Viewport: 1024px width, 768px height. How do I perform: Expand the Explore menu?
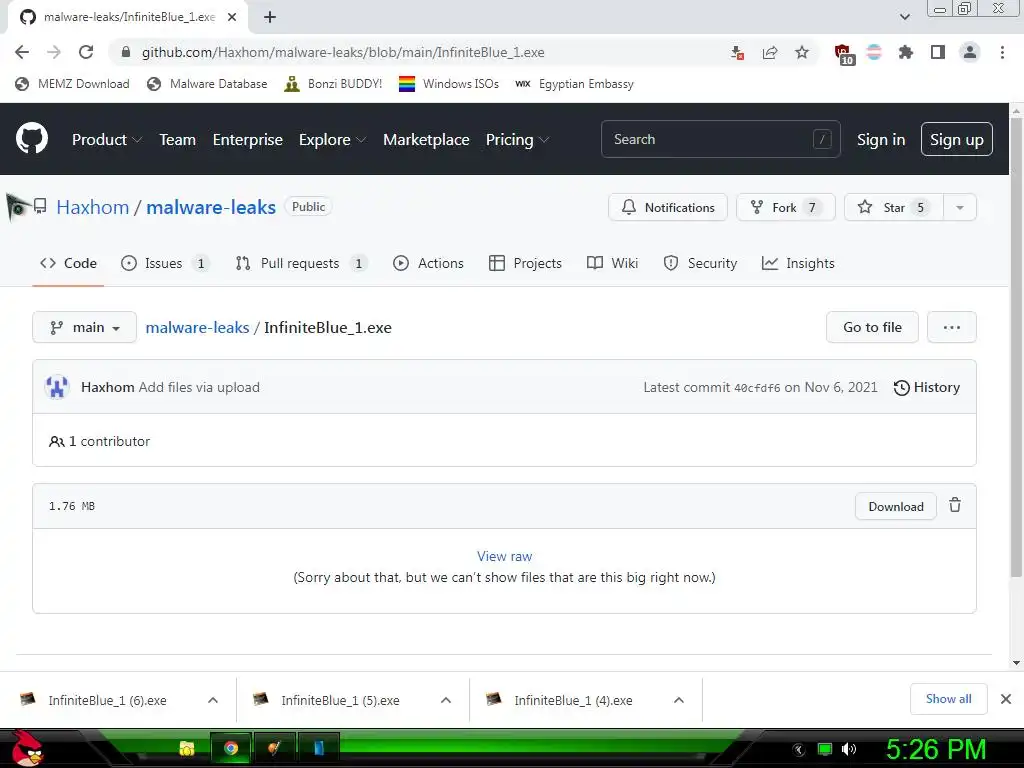(x=332, y=140)
